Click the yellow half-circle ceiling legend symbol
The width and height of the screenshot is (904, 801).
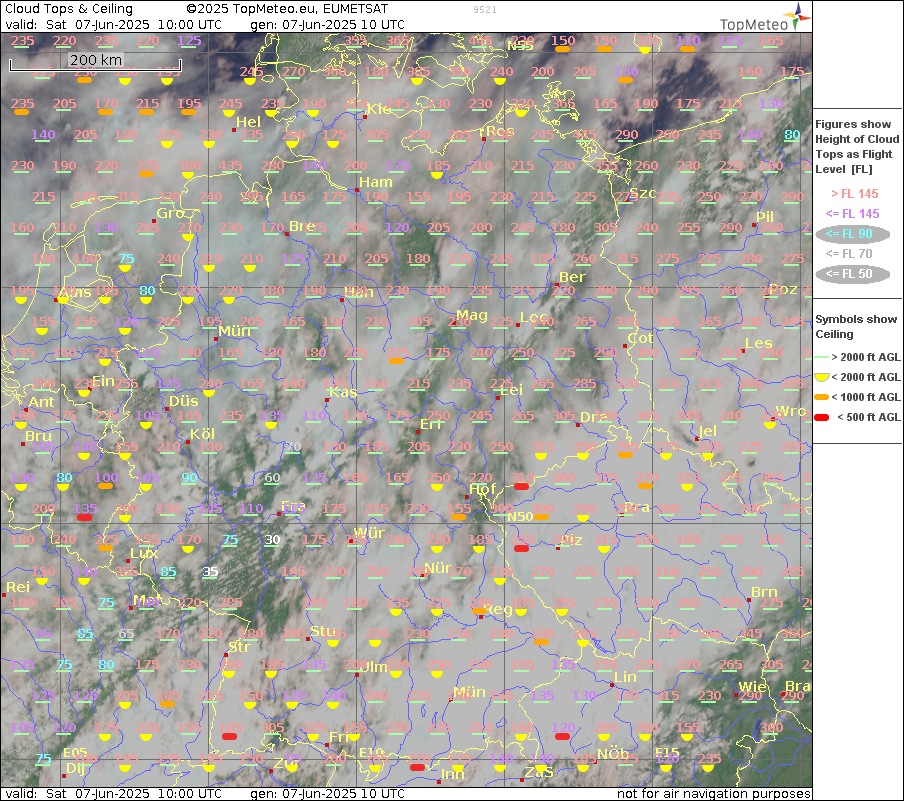[x=822, y=377]
